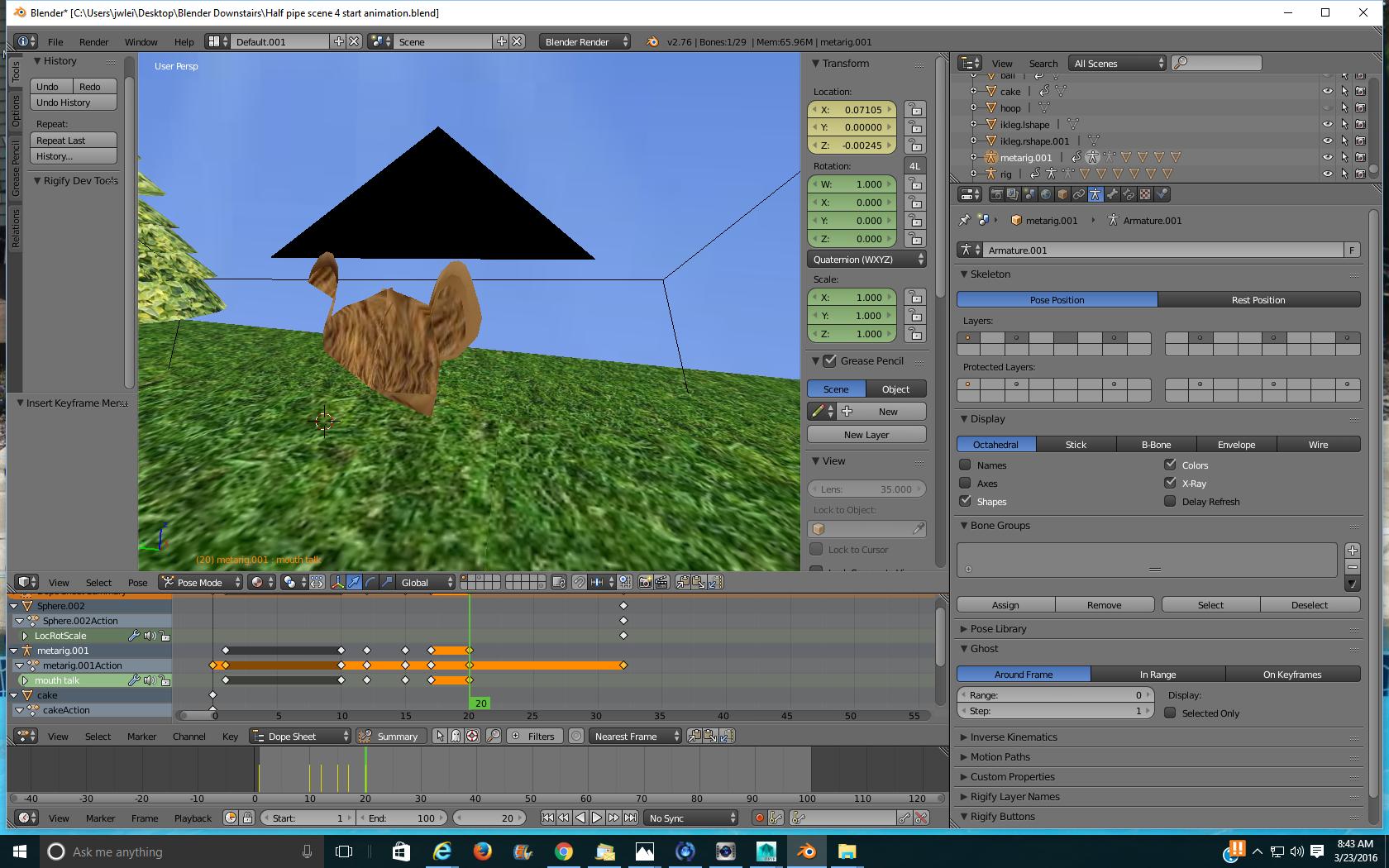Expand the Motion Paths panel
The height and width of the screenshot is (868, 1389).
pos(1000,757)
